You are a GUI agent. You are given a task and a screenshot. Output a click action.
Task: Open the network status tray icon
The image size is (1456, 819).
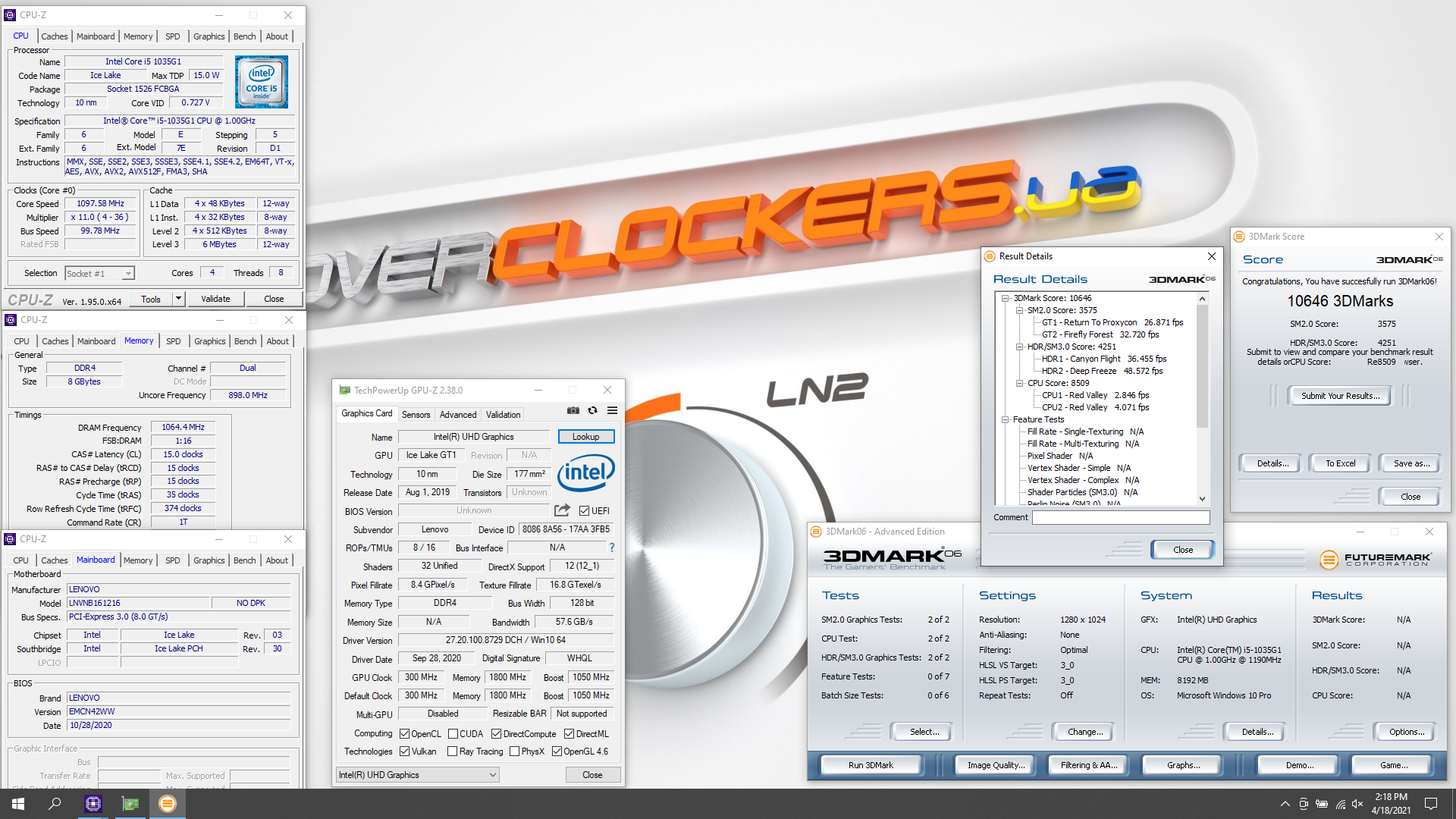click(1340, 804)
